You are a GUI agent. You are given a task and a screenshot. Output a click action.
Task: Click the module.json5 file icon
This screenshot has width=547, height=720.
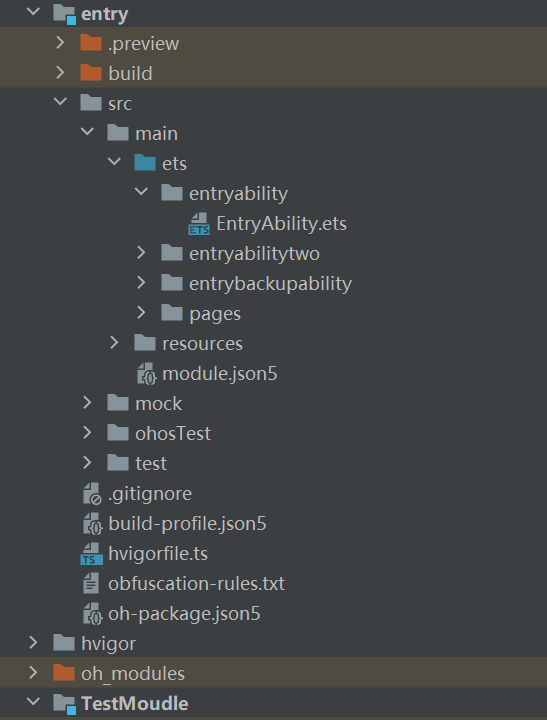tap(147, 373)
